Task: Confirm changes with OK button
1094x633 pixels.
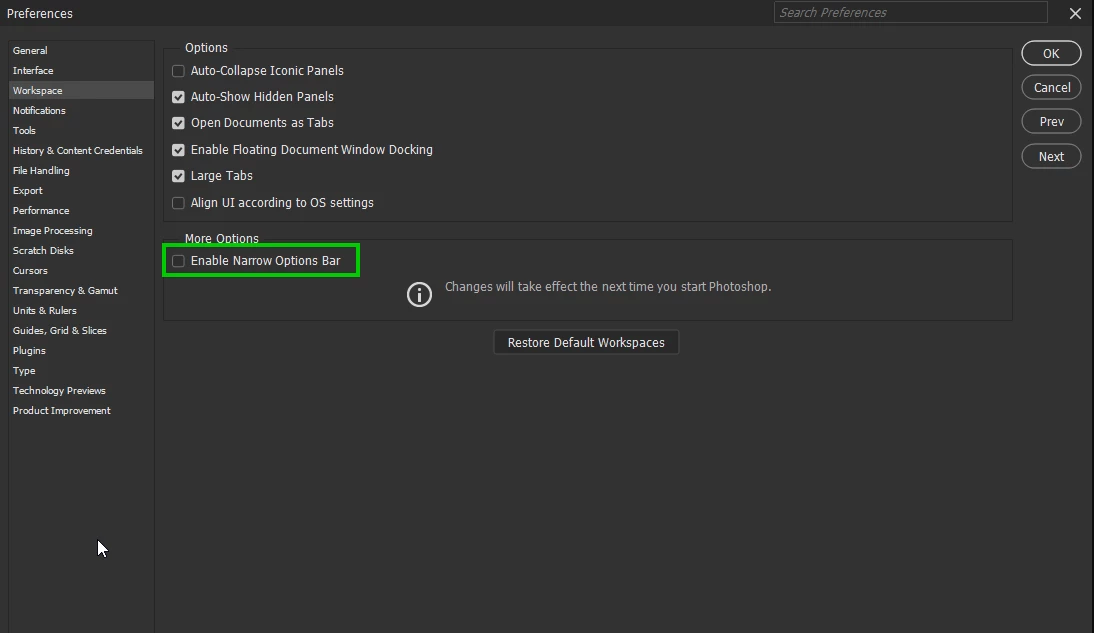Action: [x=1051, y=54]
